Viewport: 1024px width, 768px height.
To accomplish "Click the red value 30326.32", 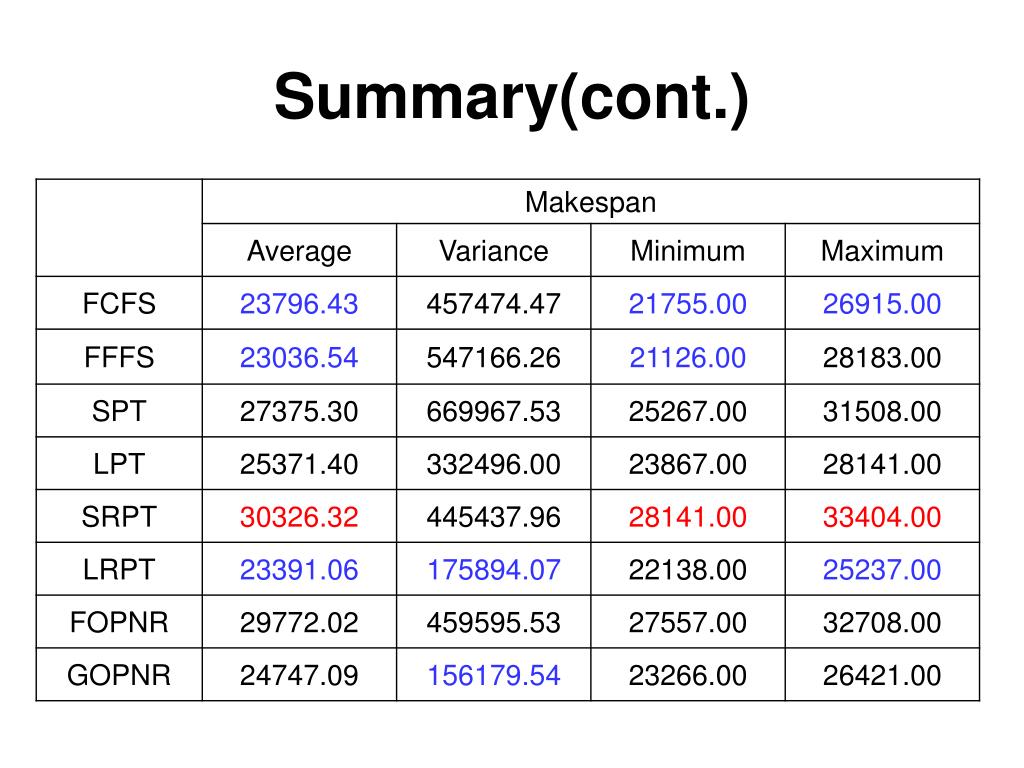I will point(299,517).
